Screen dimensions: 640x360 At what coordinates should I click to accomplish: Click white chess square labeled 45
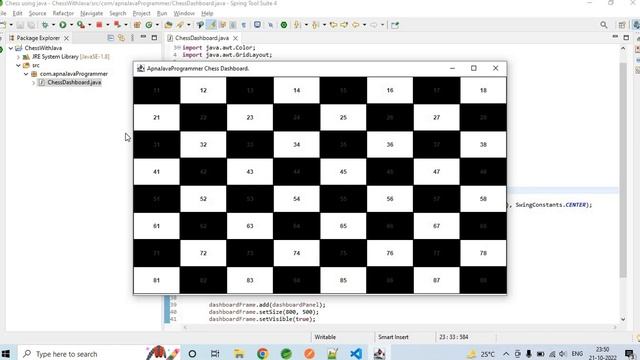click(343, 172)
